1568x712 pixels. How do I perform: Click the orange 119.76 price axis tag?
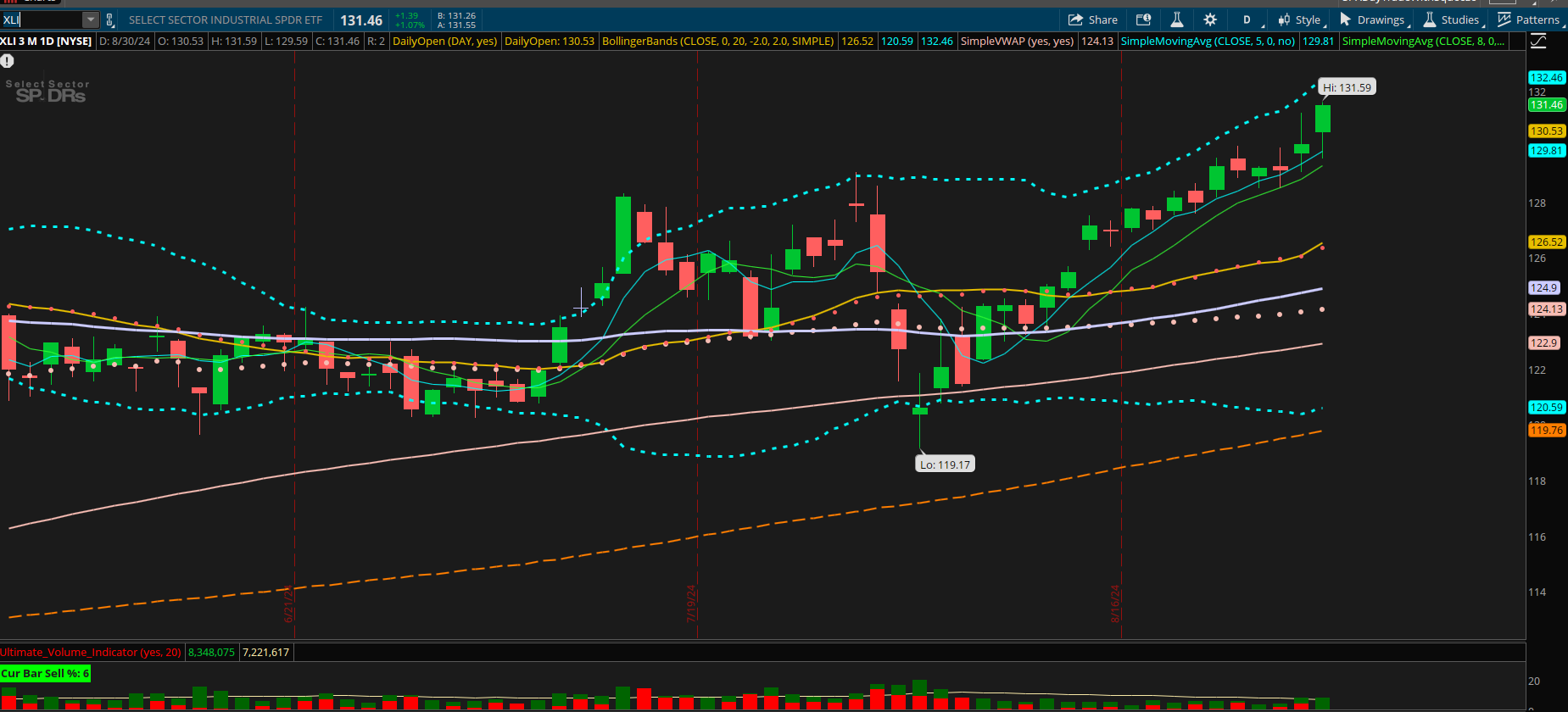pyautogui.click(x=1547, y=430)
